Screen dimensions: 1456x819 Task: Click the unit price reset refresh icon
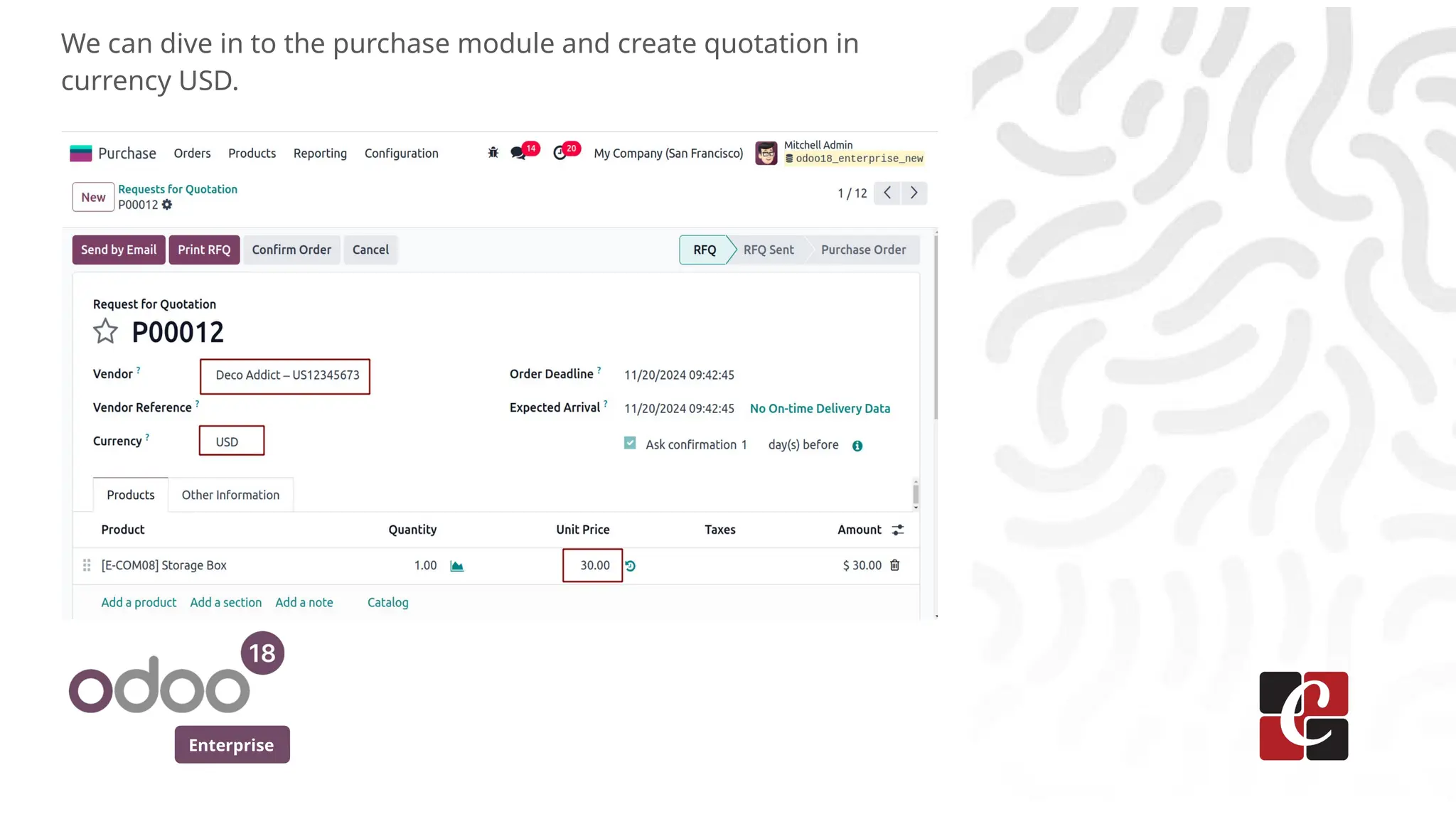click(631, 566)
